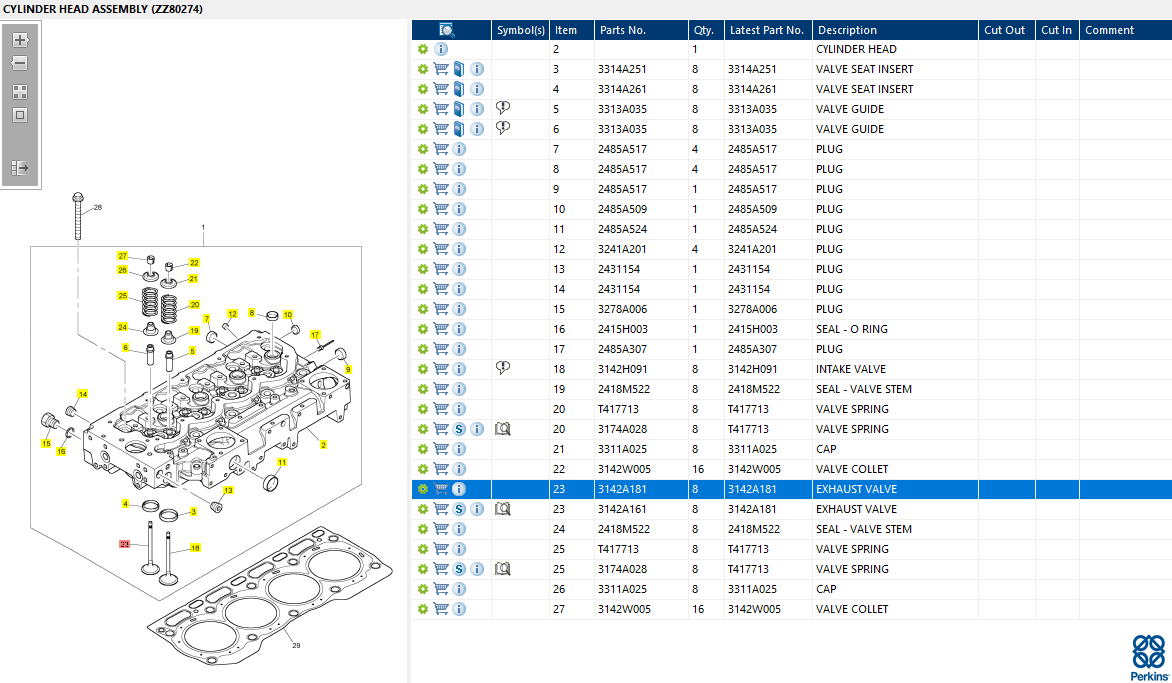
Task: Click the list export arrow icon
Action: pos(20,168)
